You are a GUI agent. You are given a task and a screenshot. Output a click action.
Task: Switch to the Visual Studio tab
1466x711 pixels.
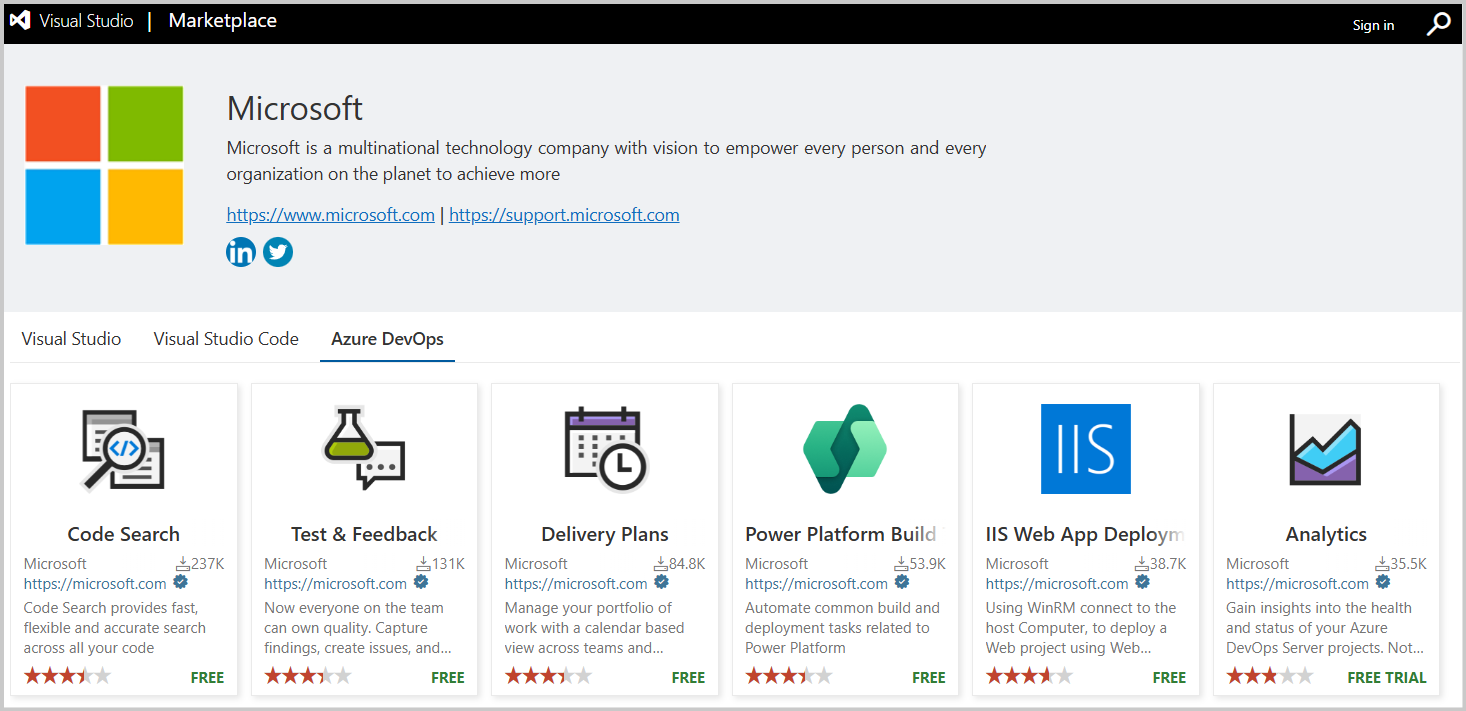(x=71, y=339)
